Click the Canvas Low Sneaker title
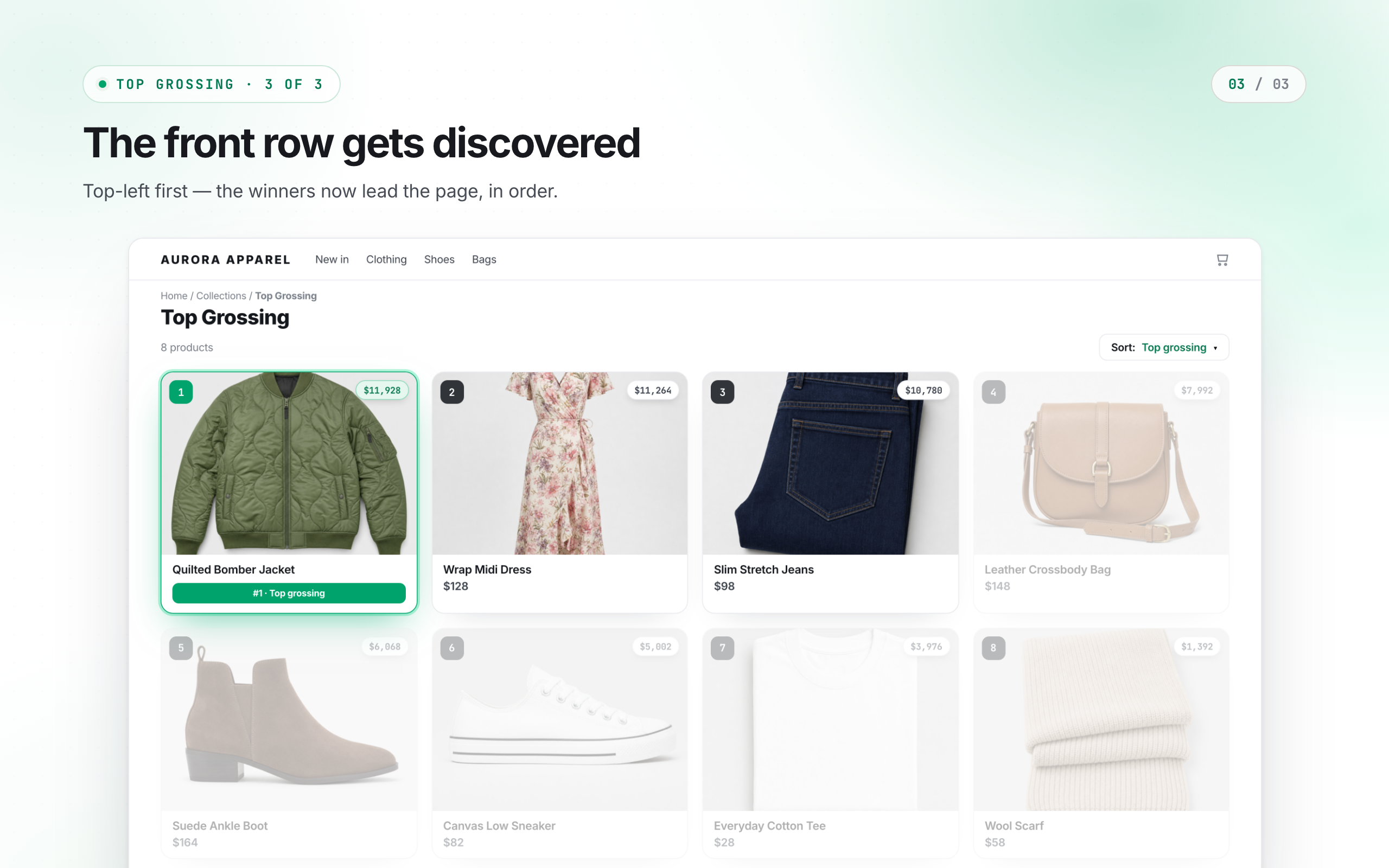1389x868 pixels. (499, 826)
